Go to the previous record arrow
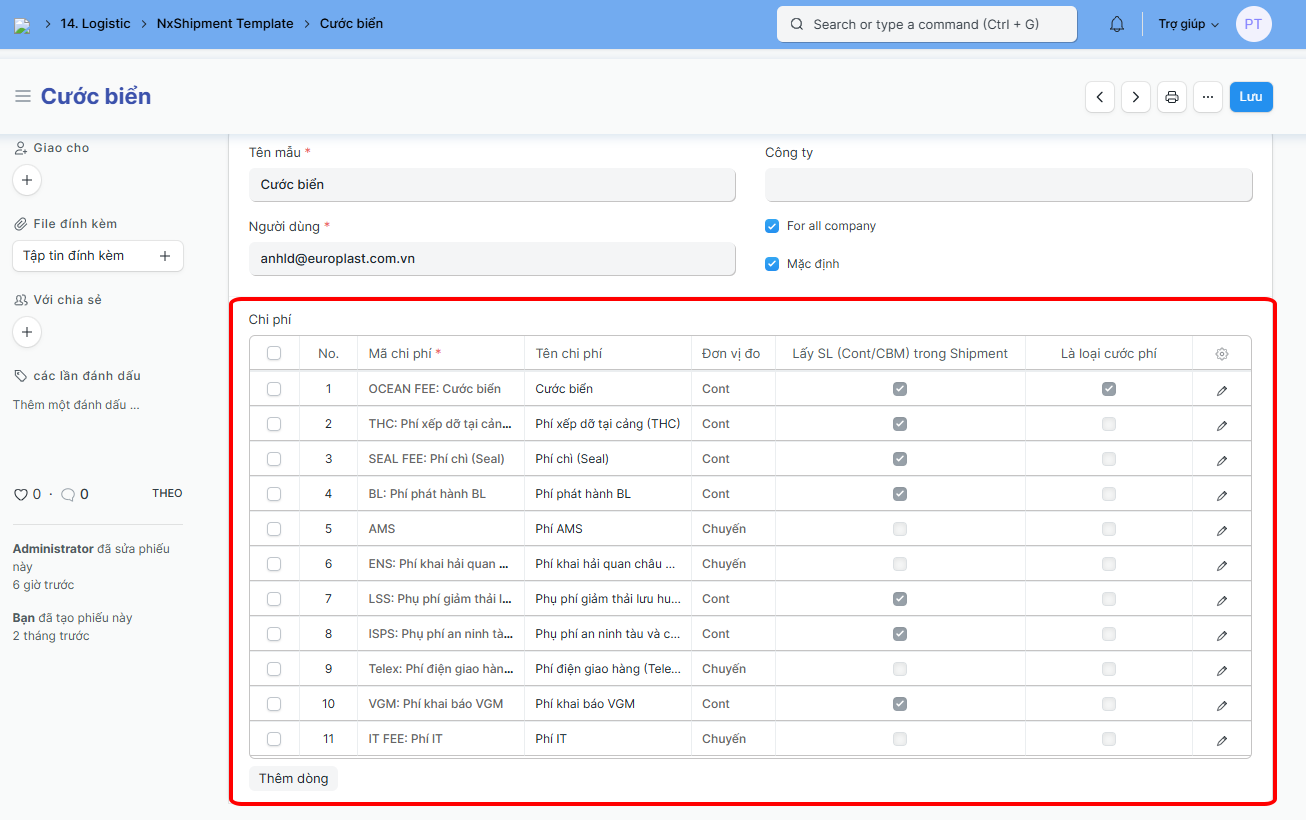 pyautogui.click(x=1100, y=97)
